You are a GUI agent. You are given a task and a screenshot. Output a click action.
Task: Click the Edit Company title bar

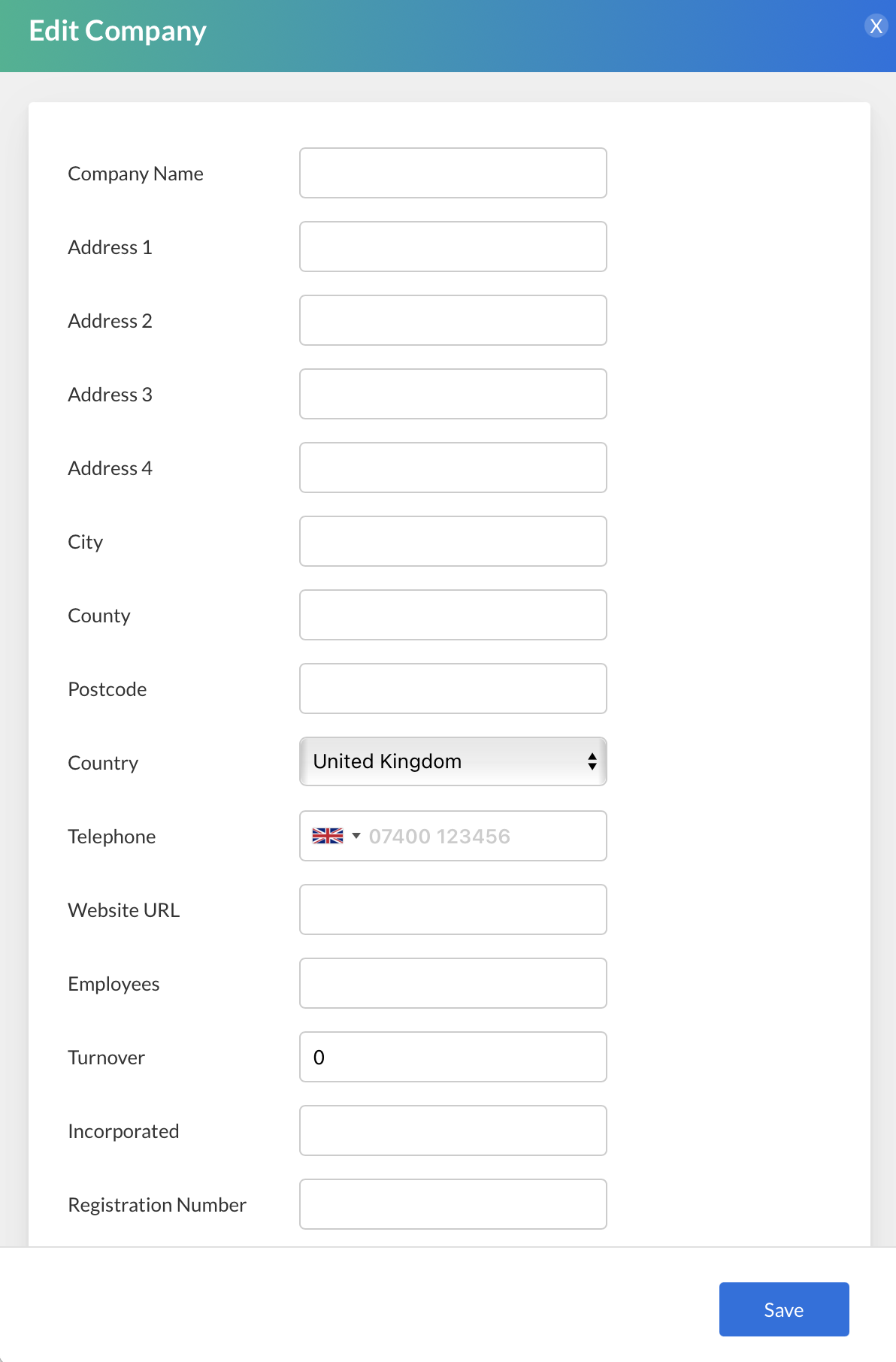click(x=118, y=31)
